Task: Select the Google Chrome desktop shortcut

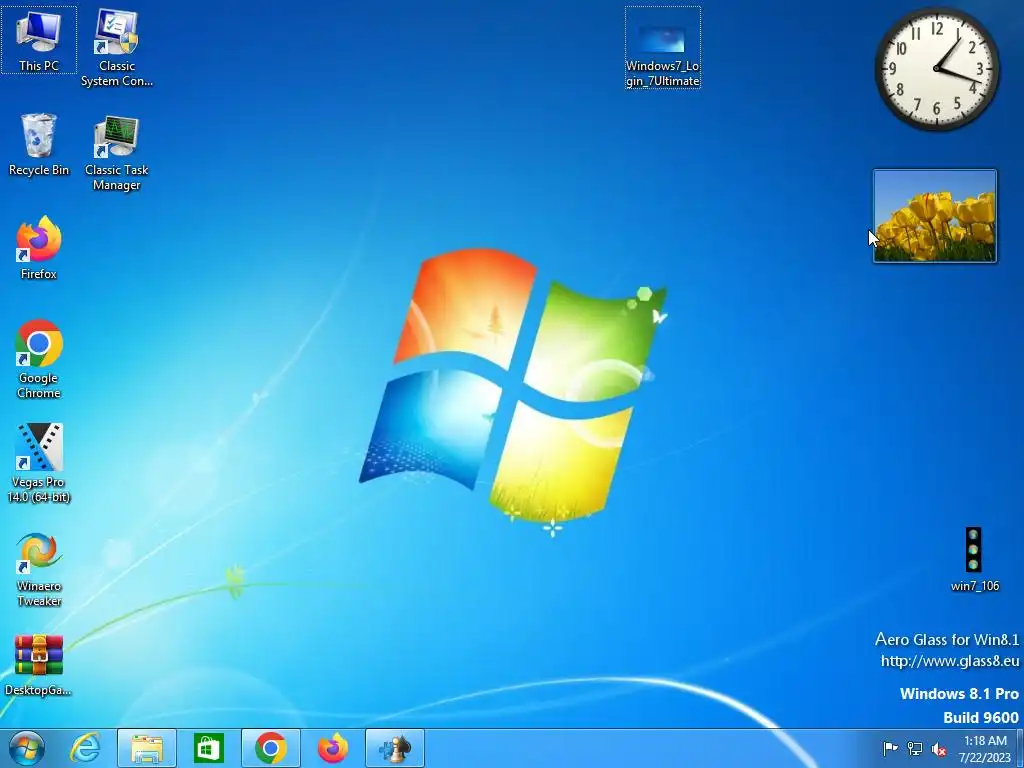Action: tap(39, 359)
